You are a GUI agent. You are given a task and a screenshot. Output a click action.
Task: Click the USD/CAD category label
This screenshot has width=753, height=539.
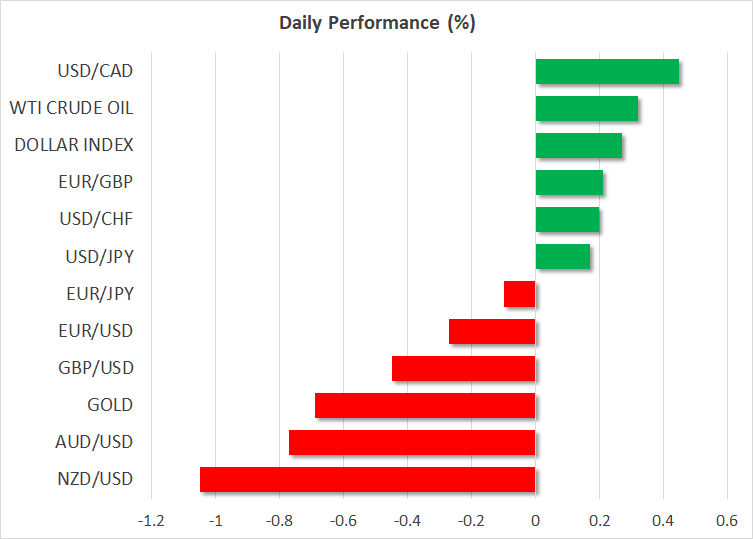[96, 71]
